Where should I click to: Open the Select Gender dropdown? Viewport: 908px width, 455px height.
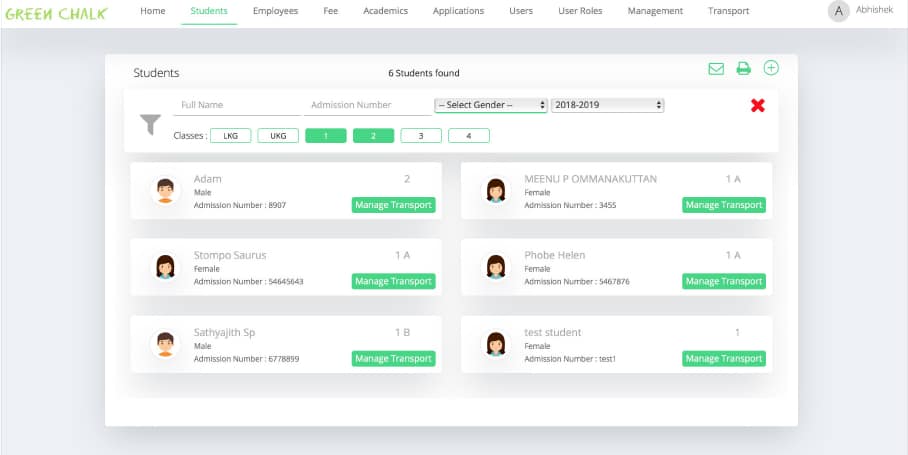click(490, 105)
